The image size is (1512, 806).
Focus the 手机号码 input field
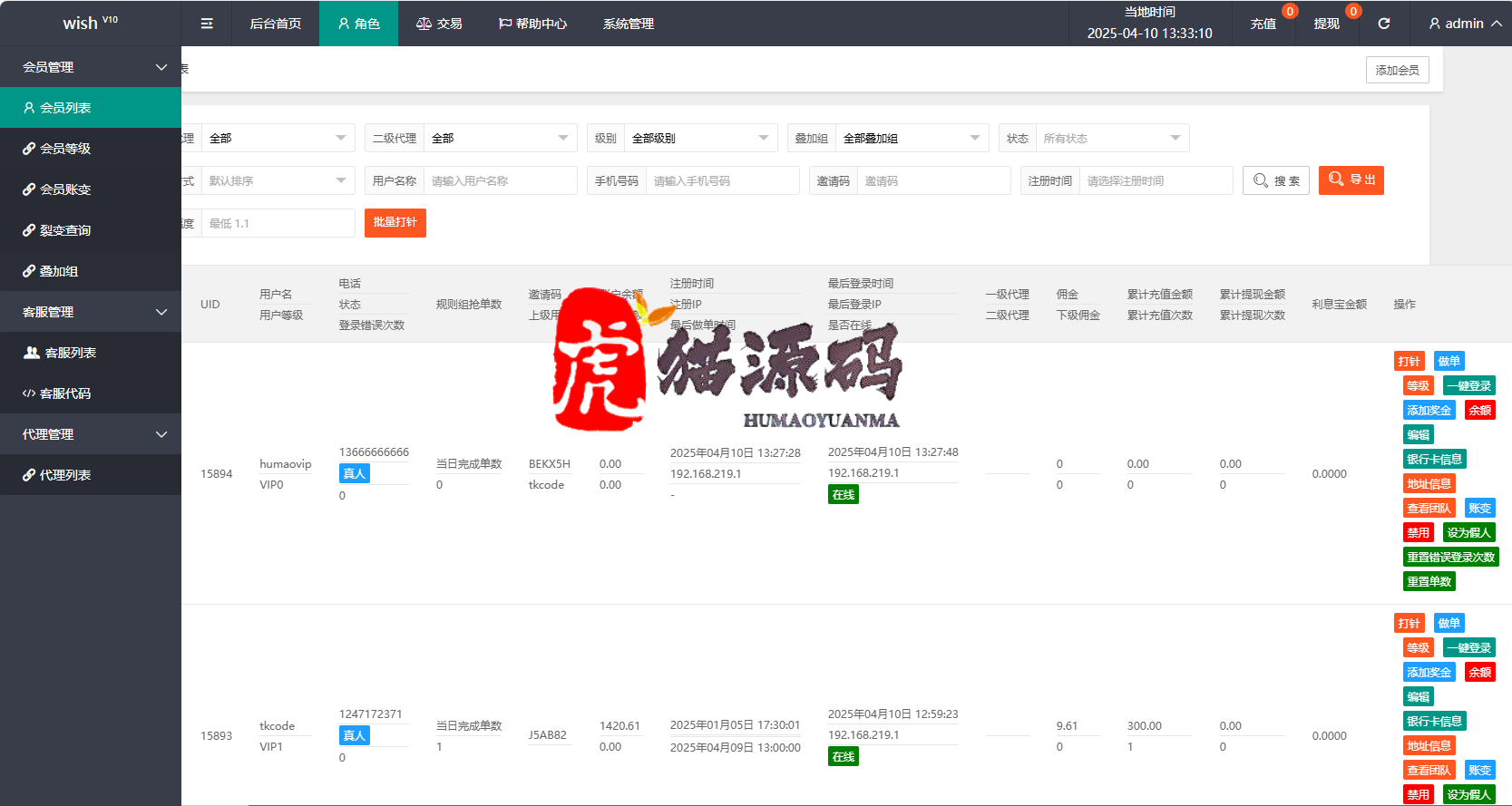(x=723, y=180)
